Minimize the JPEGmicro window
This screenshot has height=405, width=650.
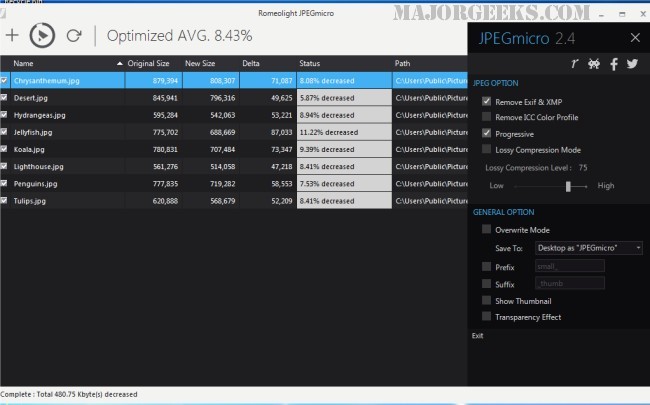point(601,14)
